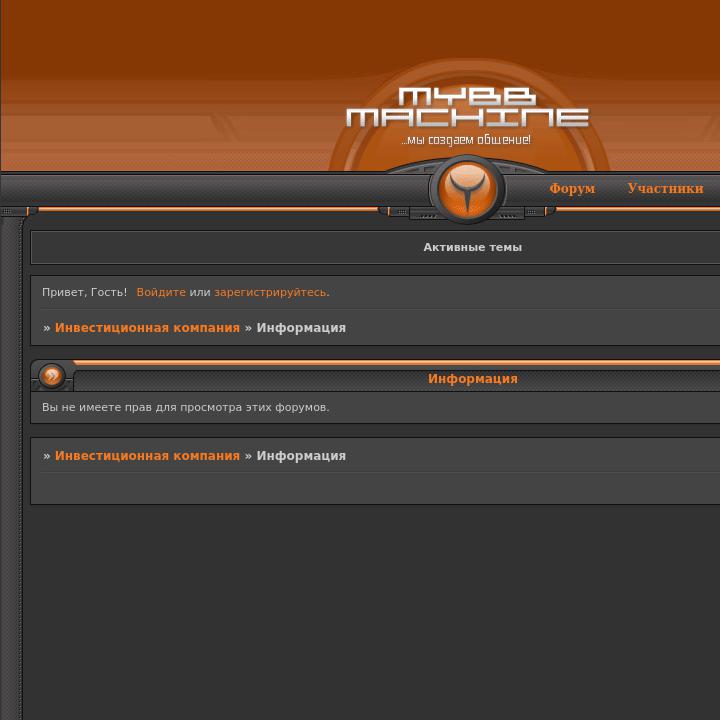Click the MyBB Machine logo banner

467,108
